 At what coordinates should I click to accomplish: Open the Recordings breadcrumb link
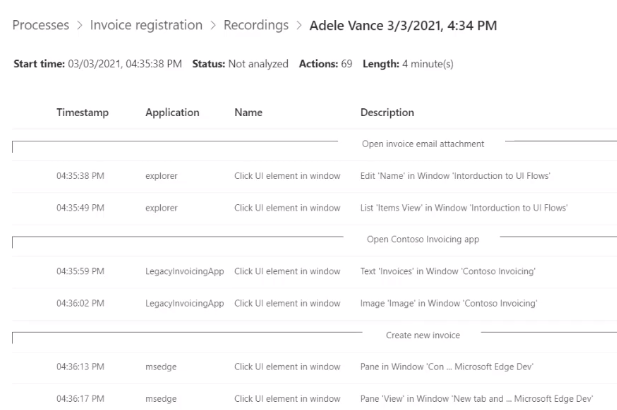[x=256, y=25]
